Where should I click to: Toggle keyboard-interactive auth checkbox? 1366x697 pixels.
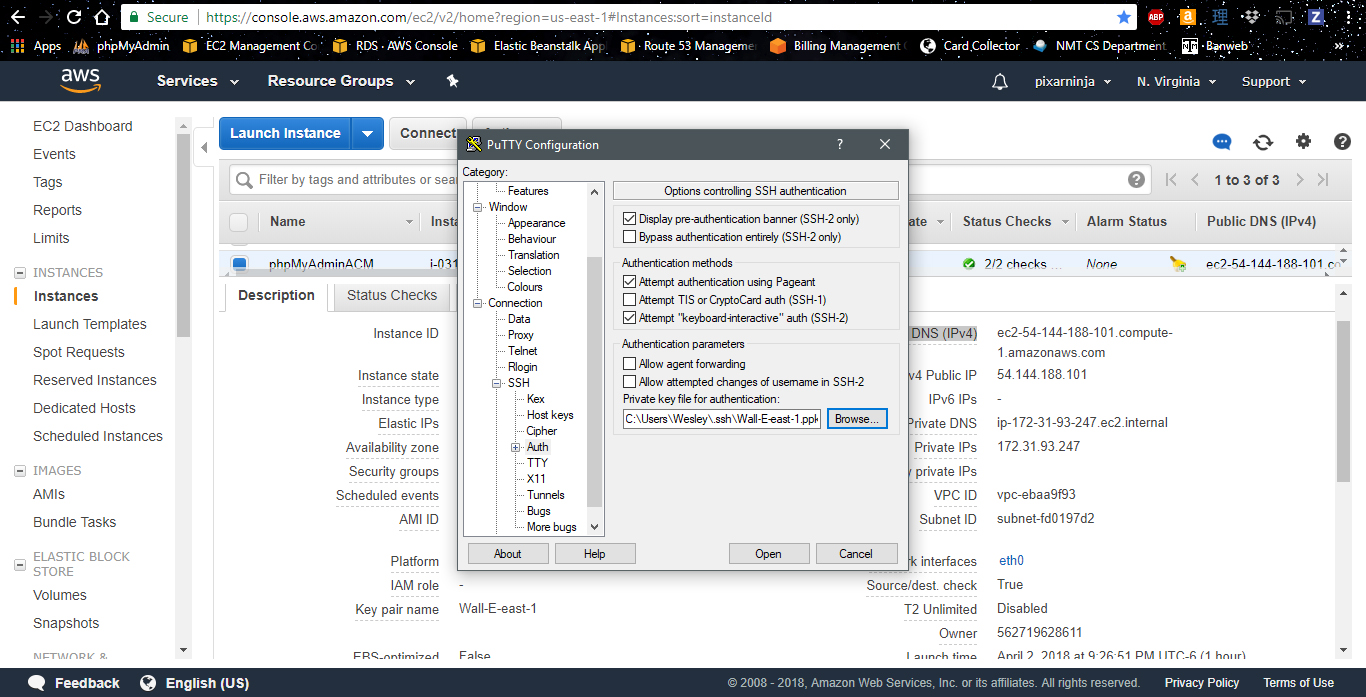click(x=629, y=318)
